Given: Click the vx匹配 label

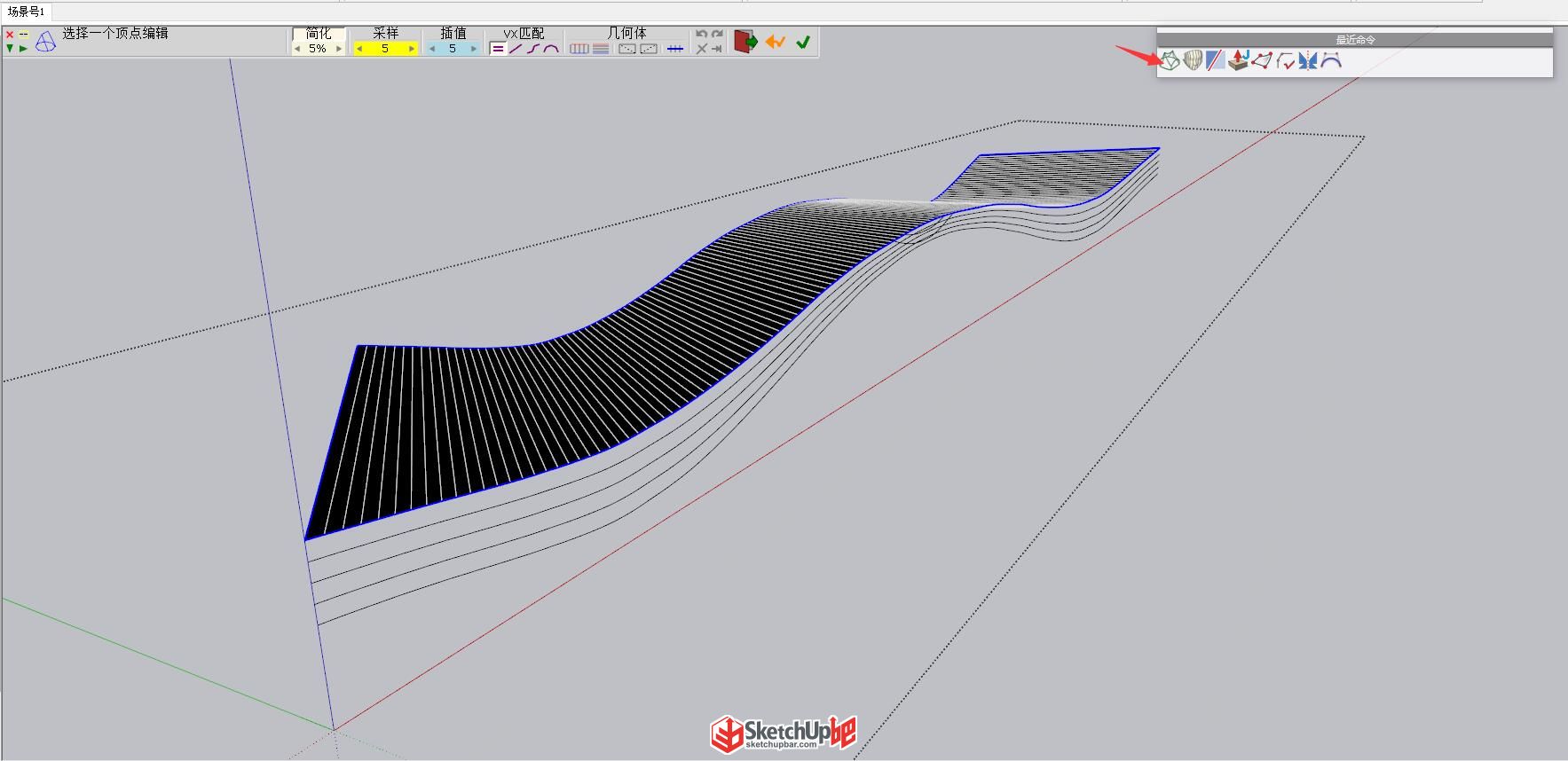Looking at the screenshot, I should (x=524, y=34).
